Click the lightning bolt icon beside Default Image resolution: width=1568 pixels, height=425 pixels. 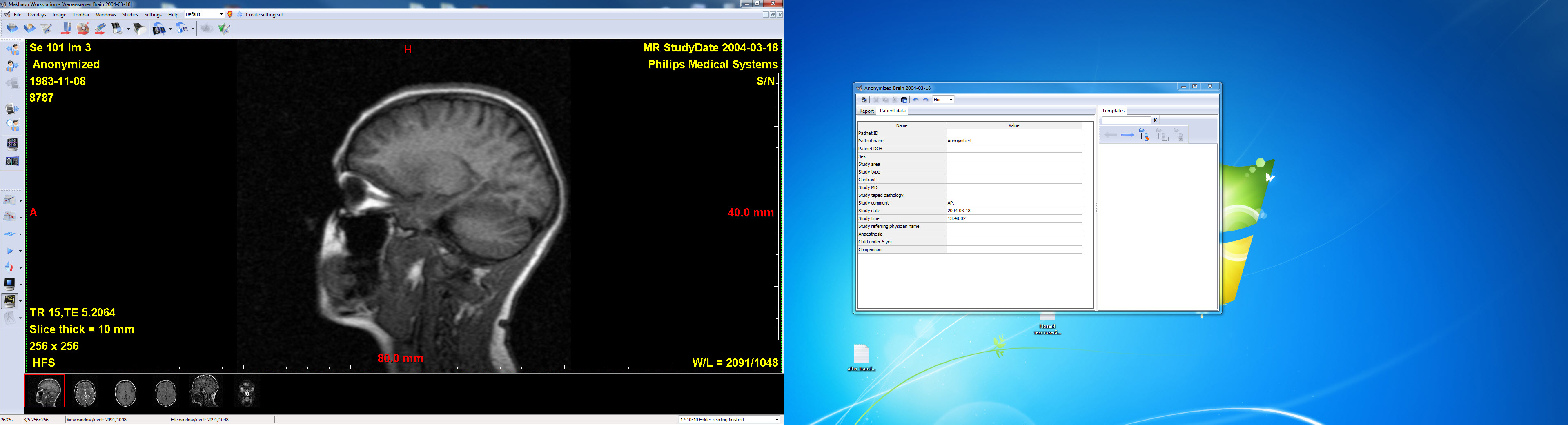point(230,15)
